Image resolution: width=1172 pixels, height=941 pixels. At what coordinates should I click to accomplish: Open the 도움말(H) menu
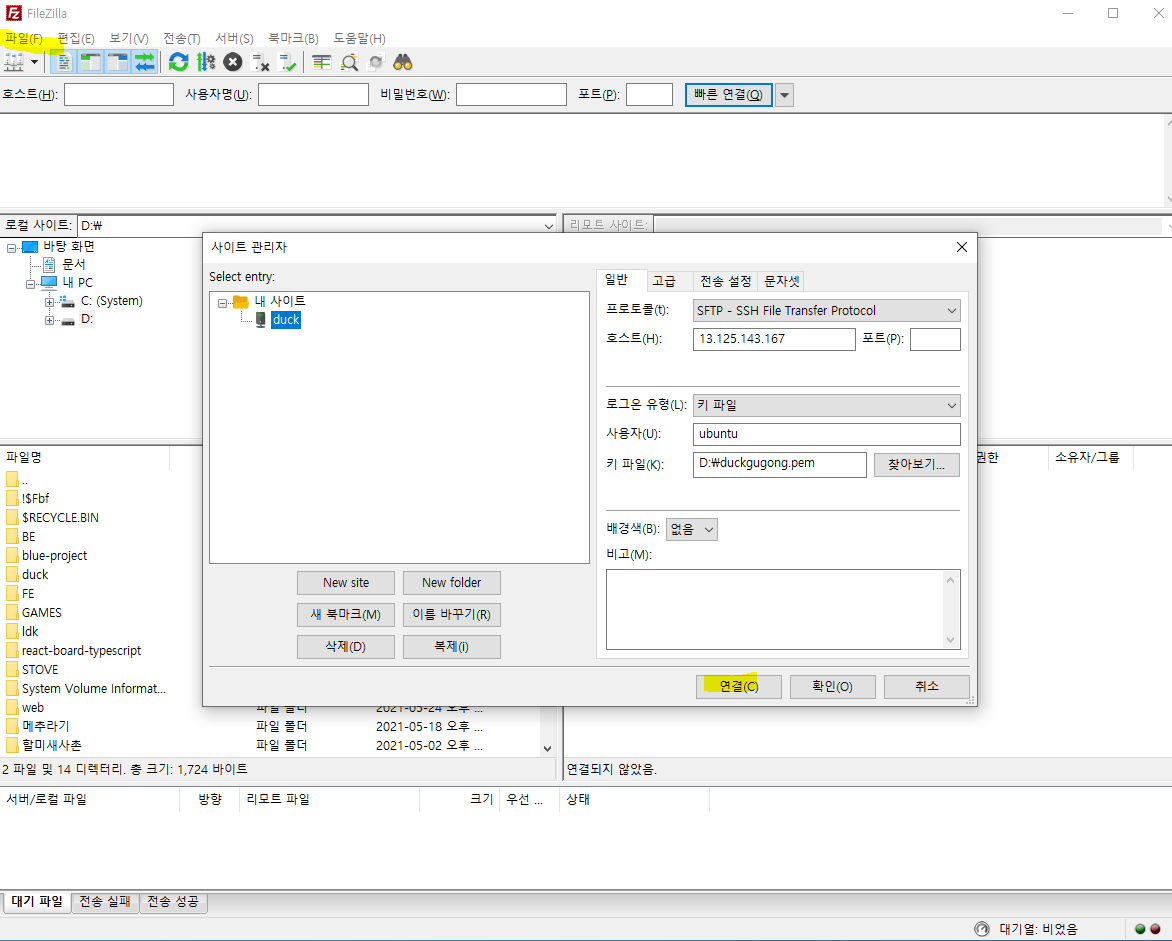point(359,38)
